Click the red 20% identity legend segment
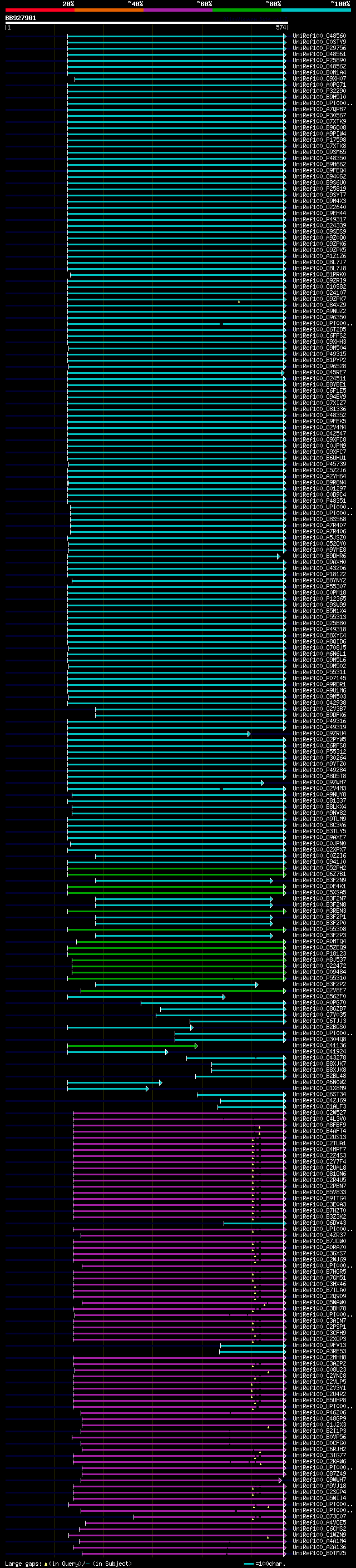 (x=40, y=10)
